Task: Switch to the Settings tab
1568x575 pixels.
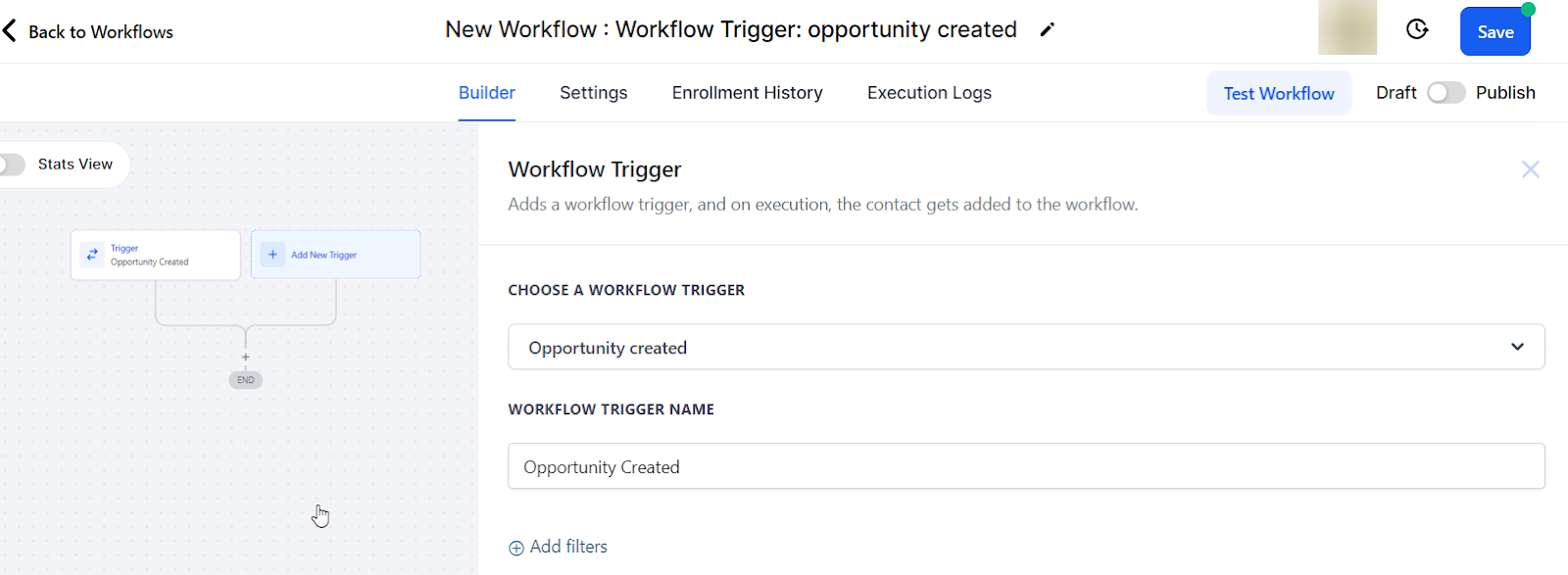Action: coord(594,93)
